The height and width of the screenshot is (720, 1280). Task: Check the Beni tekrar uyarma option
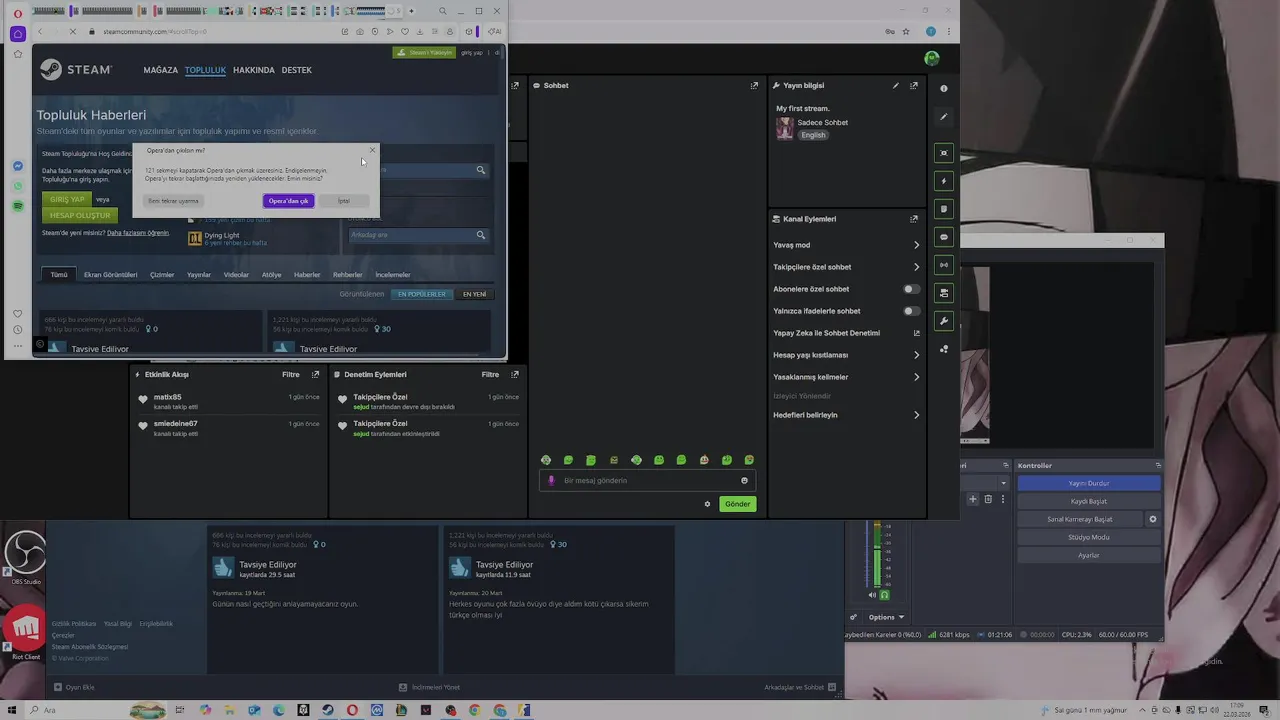(x=173, y=201)
